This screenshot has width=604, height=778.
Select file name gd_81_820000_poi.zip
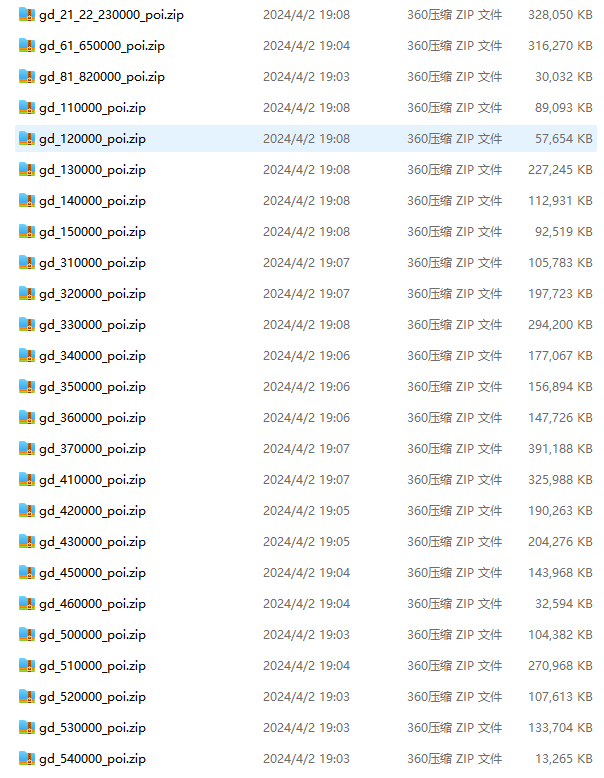[102, 77]
